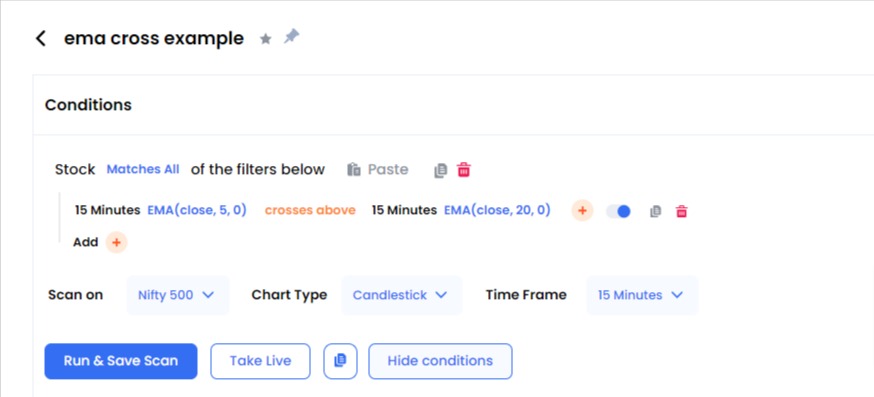Edit the EMA(close, 5, 0) indicator
The width and height of the screenshot is (874, 397).
tap(197, 210)
